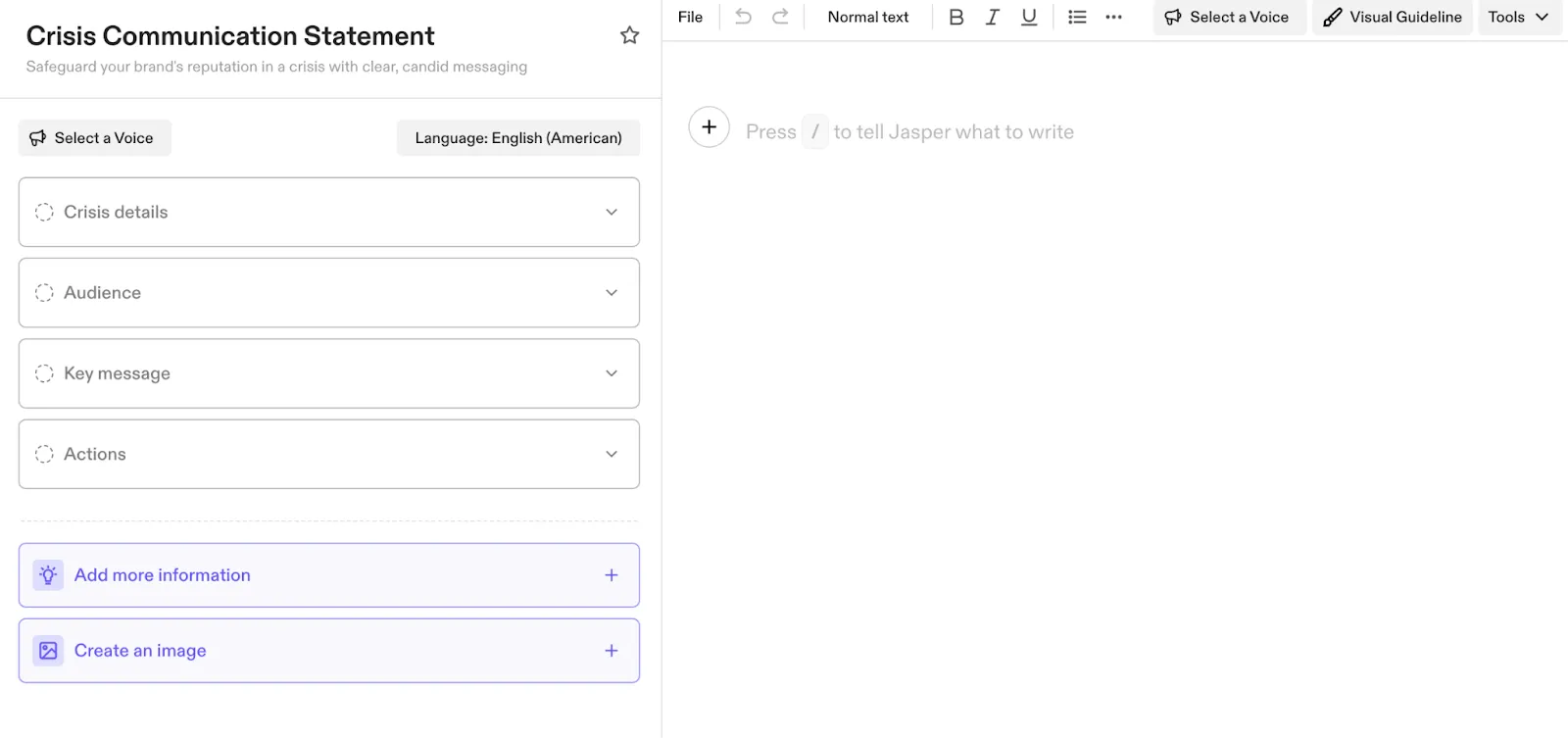Image resolution: width=1568 pixels, height=738 pixels.
Task: Click the editor prompt line to write
Action: (x=909, y=132)
